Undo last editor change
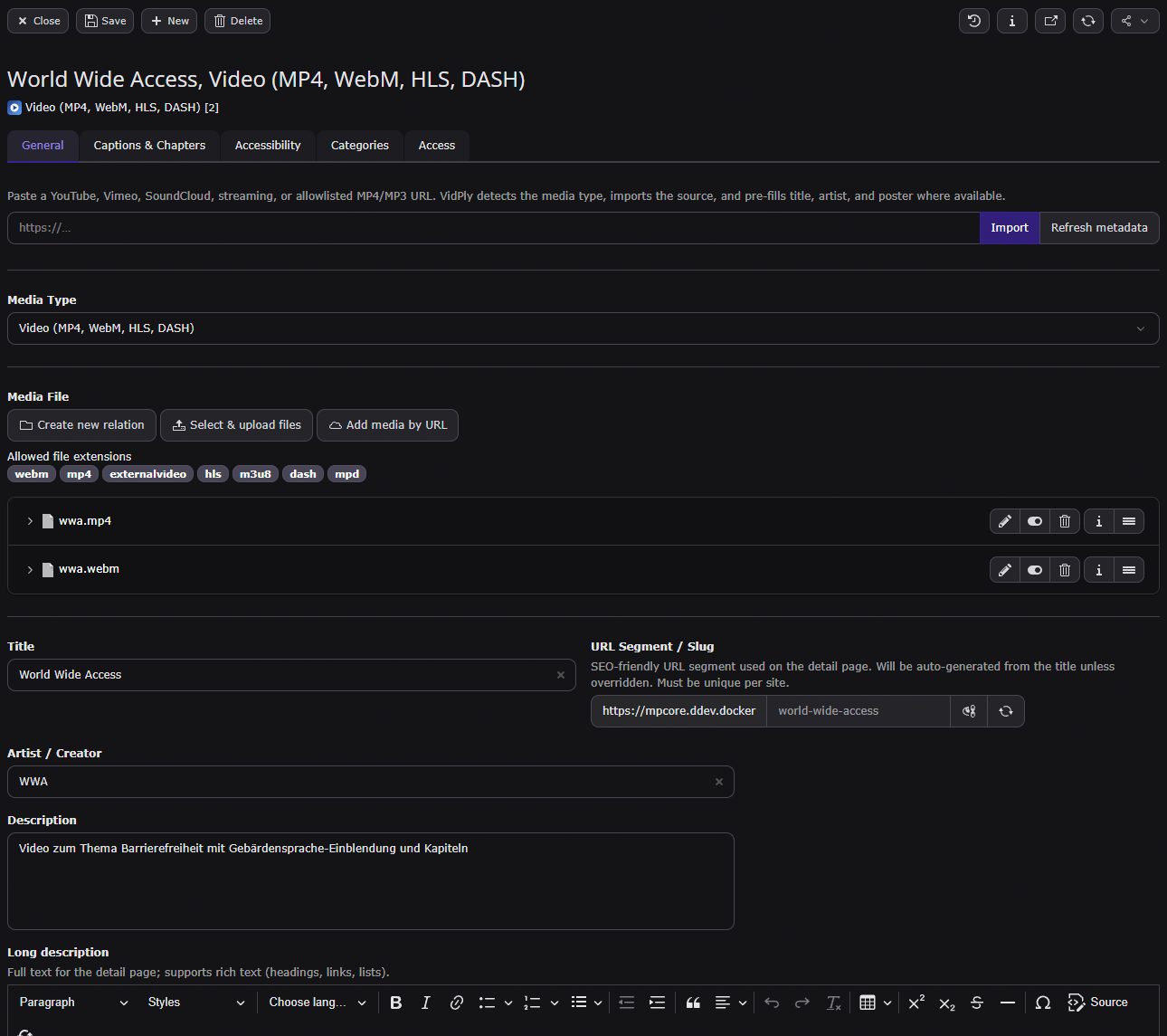The width and height of the screenshot is (1167, 1036). (x=772, y=1003)
